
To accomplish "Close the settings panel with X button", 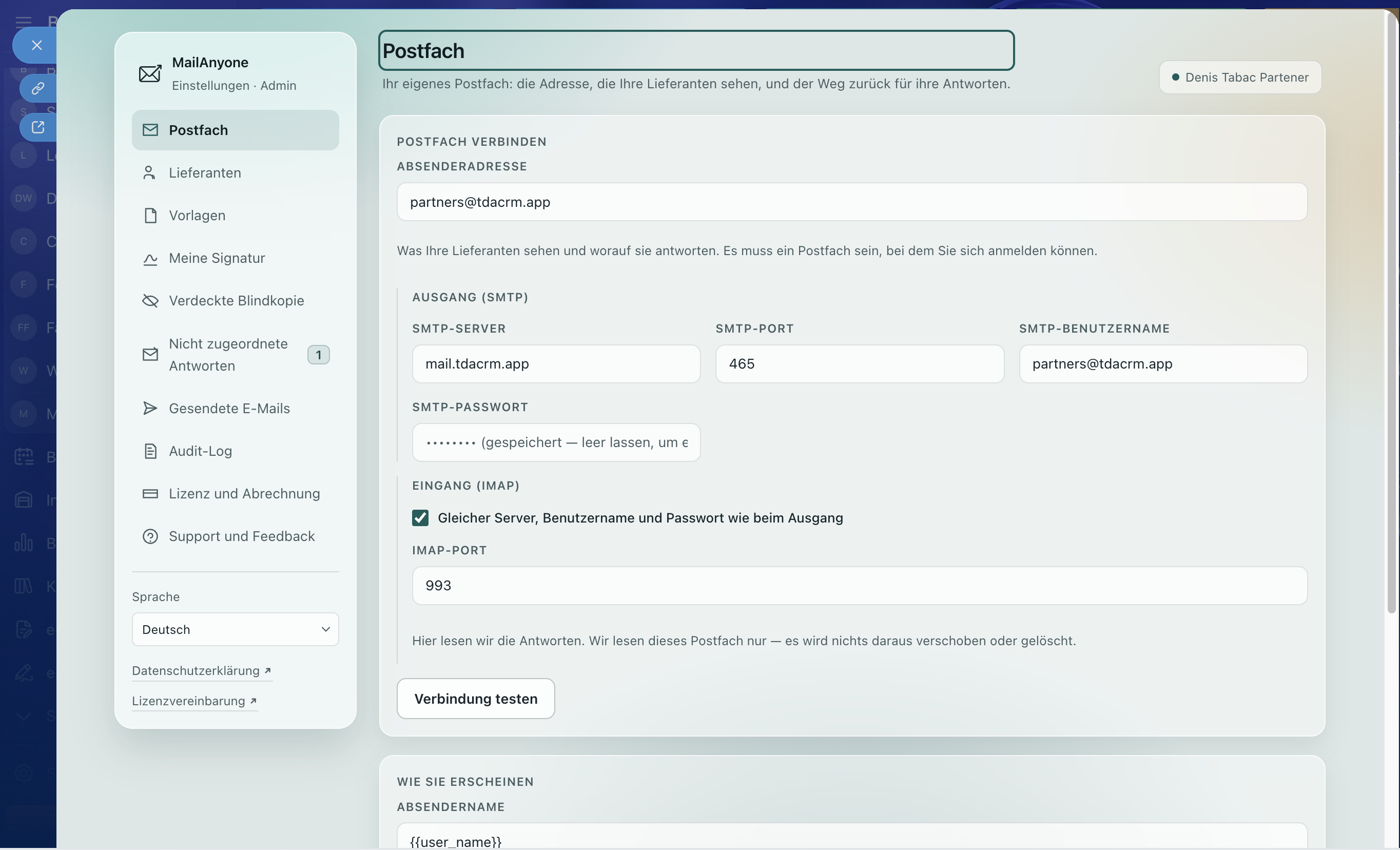I will pyautogui.click(x=37, y=46).
